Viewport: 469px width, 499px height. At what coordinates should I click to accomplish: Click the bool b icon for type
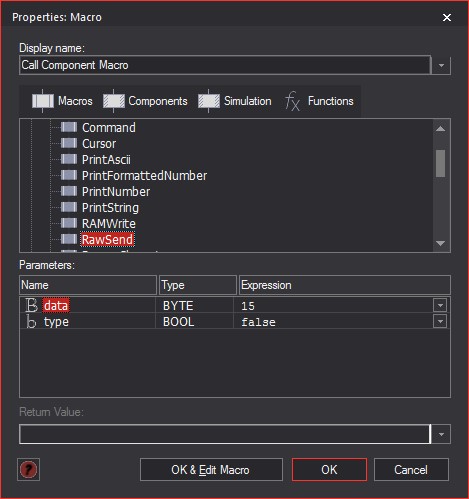pyautogui.click(x=31, y=322)
